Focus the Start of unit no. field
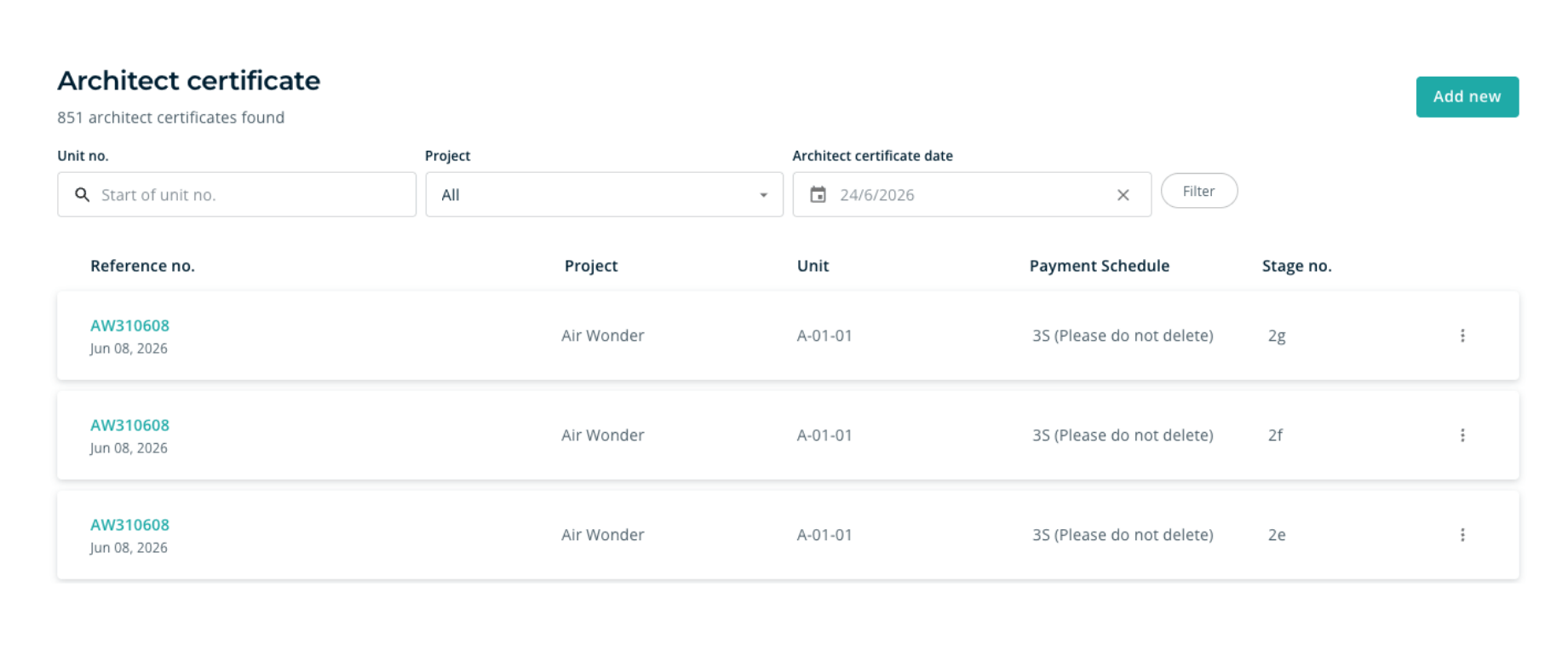1568x645 pixels. (x=237, y=195)
